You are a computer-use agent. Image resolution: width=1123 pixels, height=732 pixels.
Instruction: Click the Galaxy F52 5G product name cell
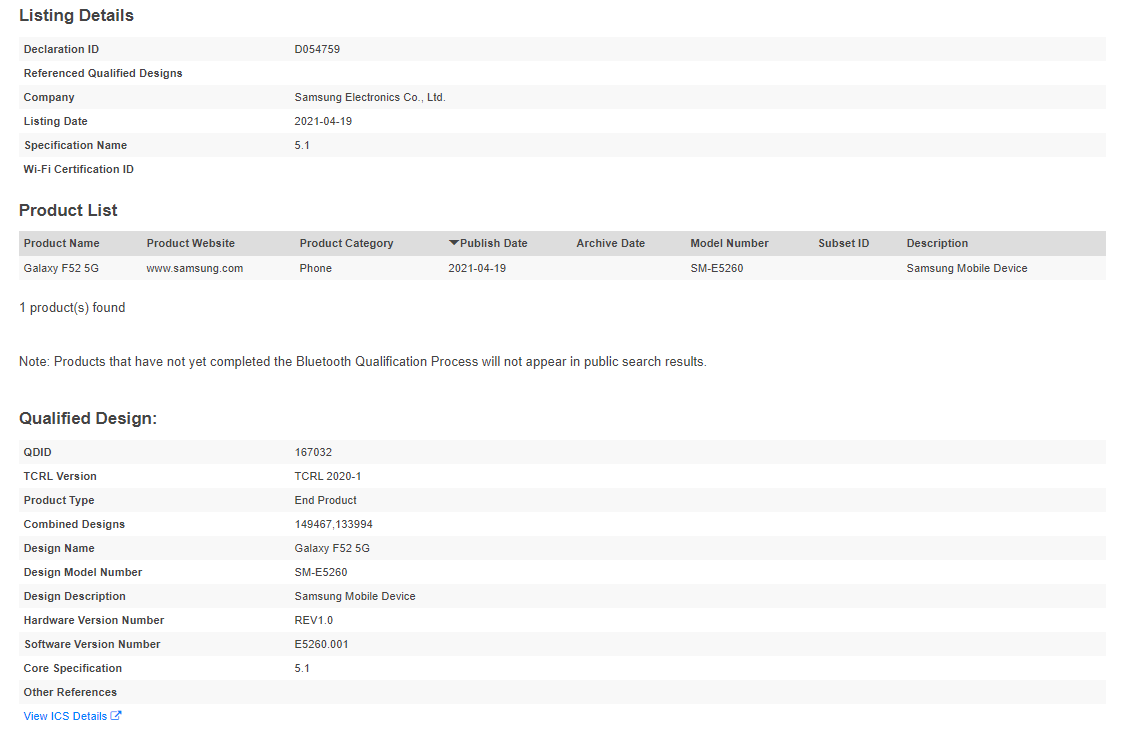pyautogui.click(x=61, y=268)
